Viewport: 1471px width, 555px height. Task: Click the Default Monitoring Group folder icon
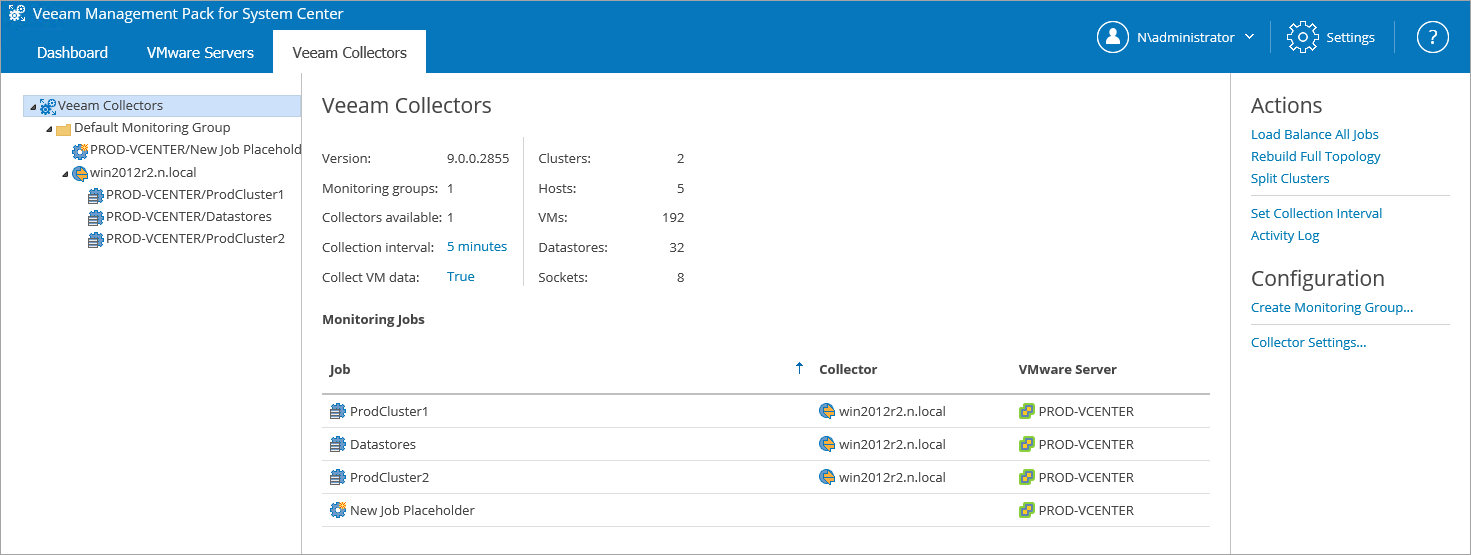[x=63, y=129]
